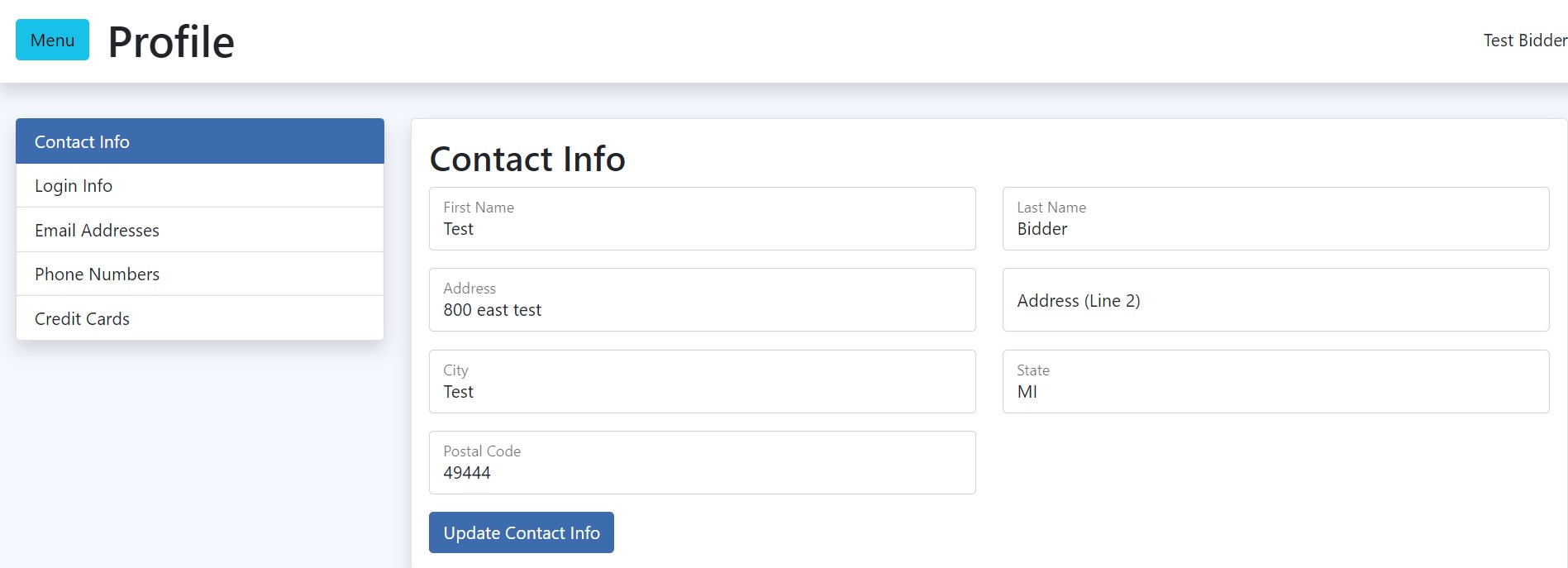Focus the City input field
The image size is (1568, 568).
[702, 382]
